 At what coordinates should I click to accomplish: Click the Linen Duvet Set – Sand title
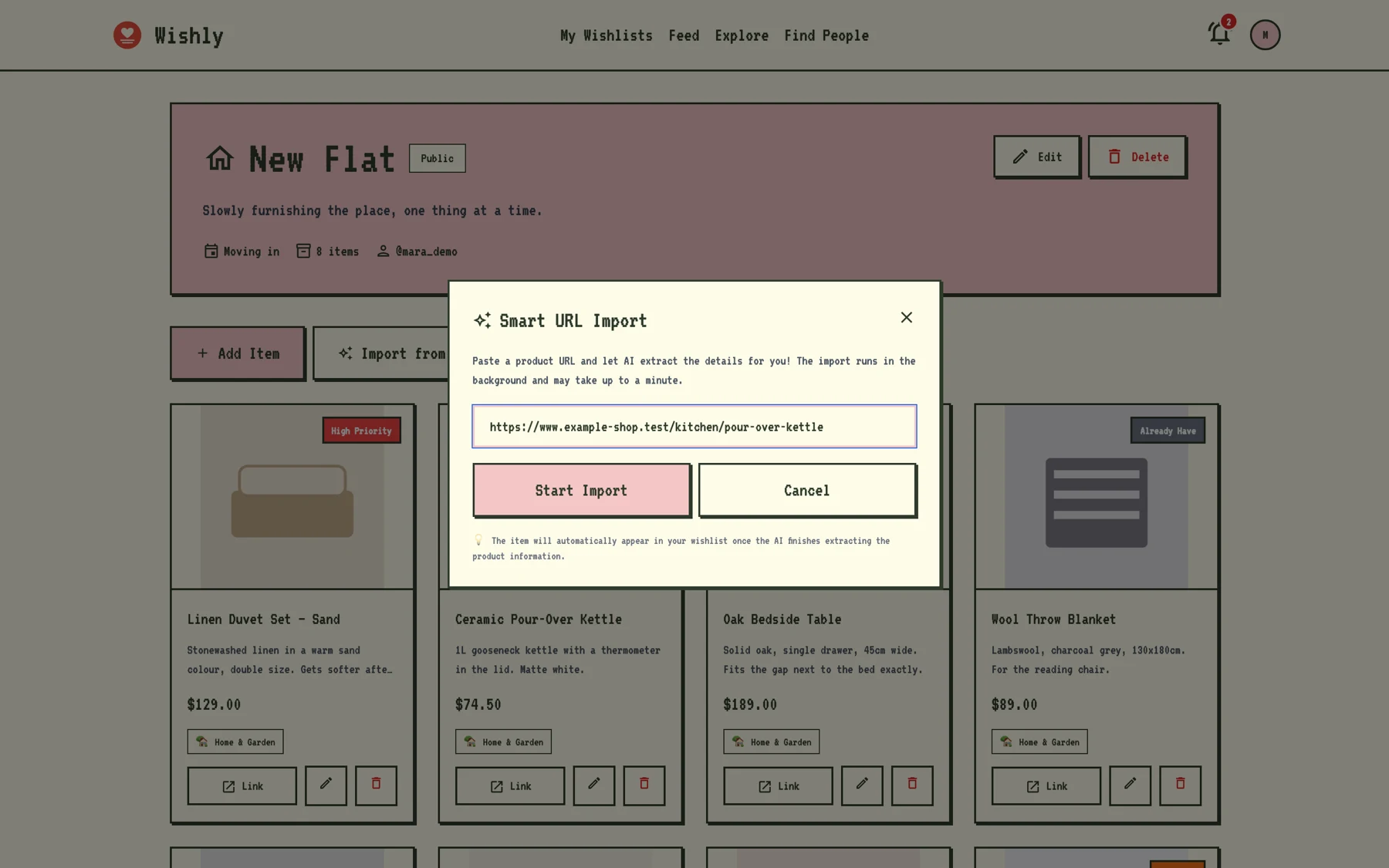[263, 620]
